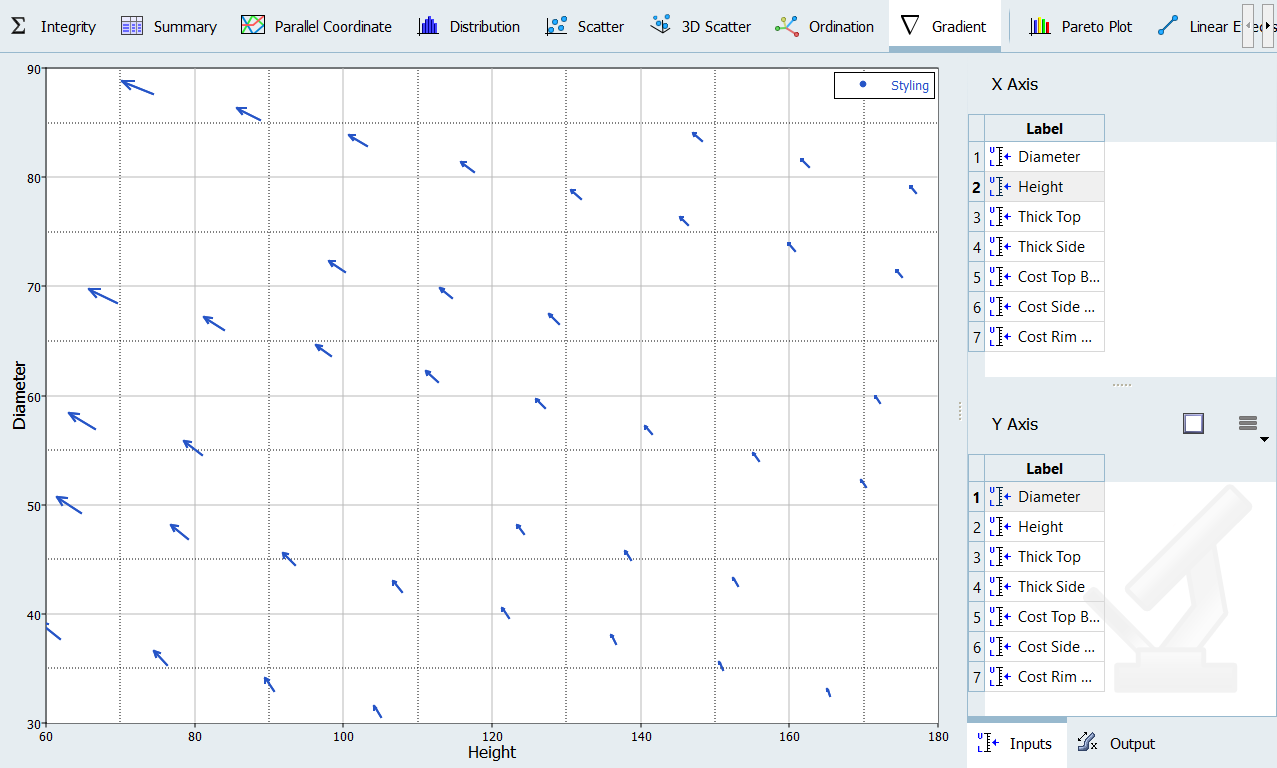Image resolution: width=1277 pixels, height=768 pixels.
Task: Click the Scatter plot icon
Action: point(557,26)
